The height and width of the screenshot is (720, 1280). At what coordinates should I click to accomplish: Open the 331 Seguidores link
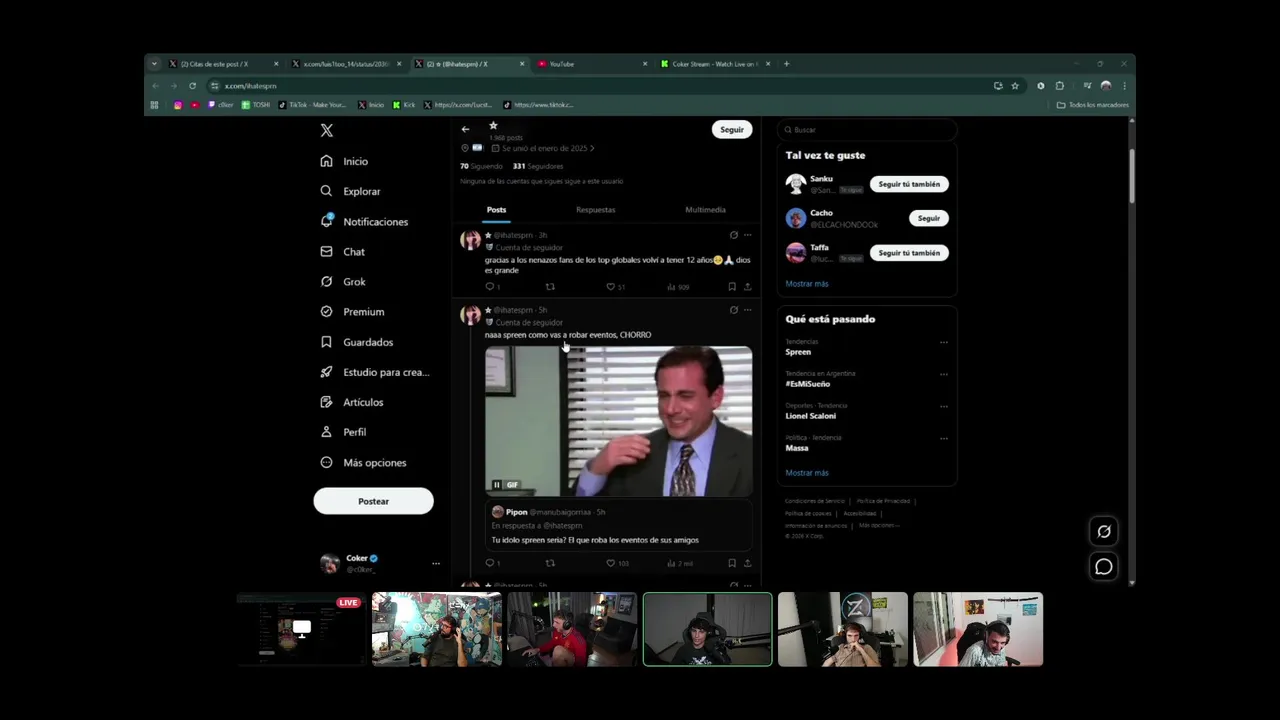[538, 166]
